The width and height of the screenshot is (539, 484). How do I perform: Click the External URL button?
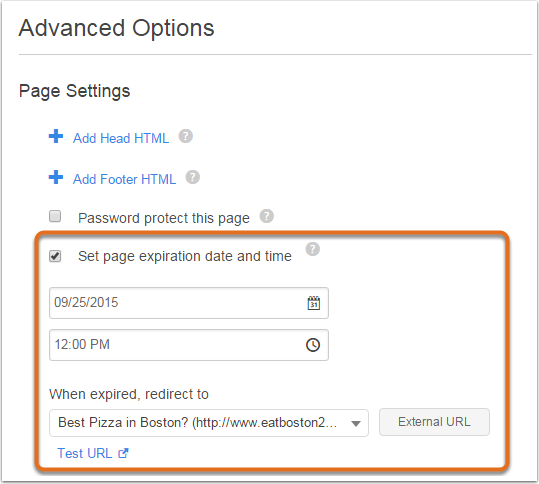tap(434, 422)
